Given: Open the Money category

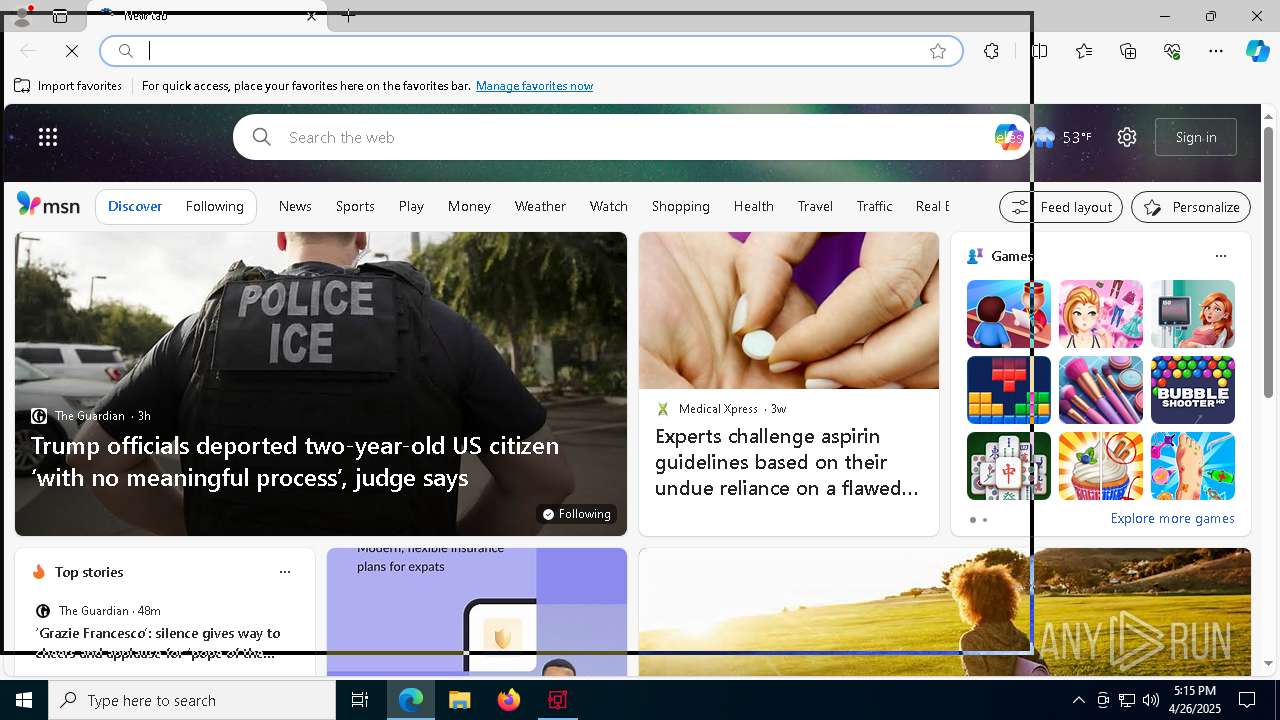Looking at the screenshot, I should point(469,206).
